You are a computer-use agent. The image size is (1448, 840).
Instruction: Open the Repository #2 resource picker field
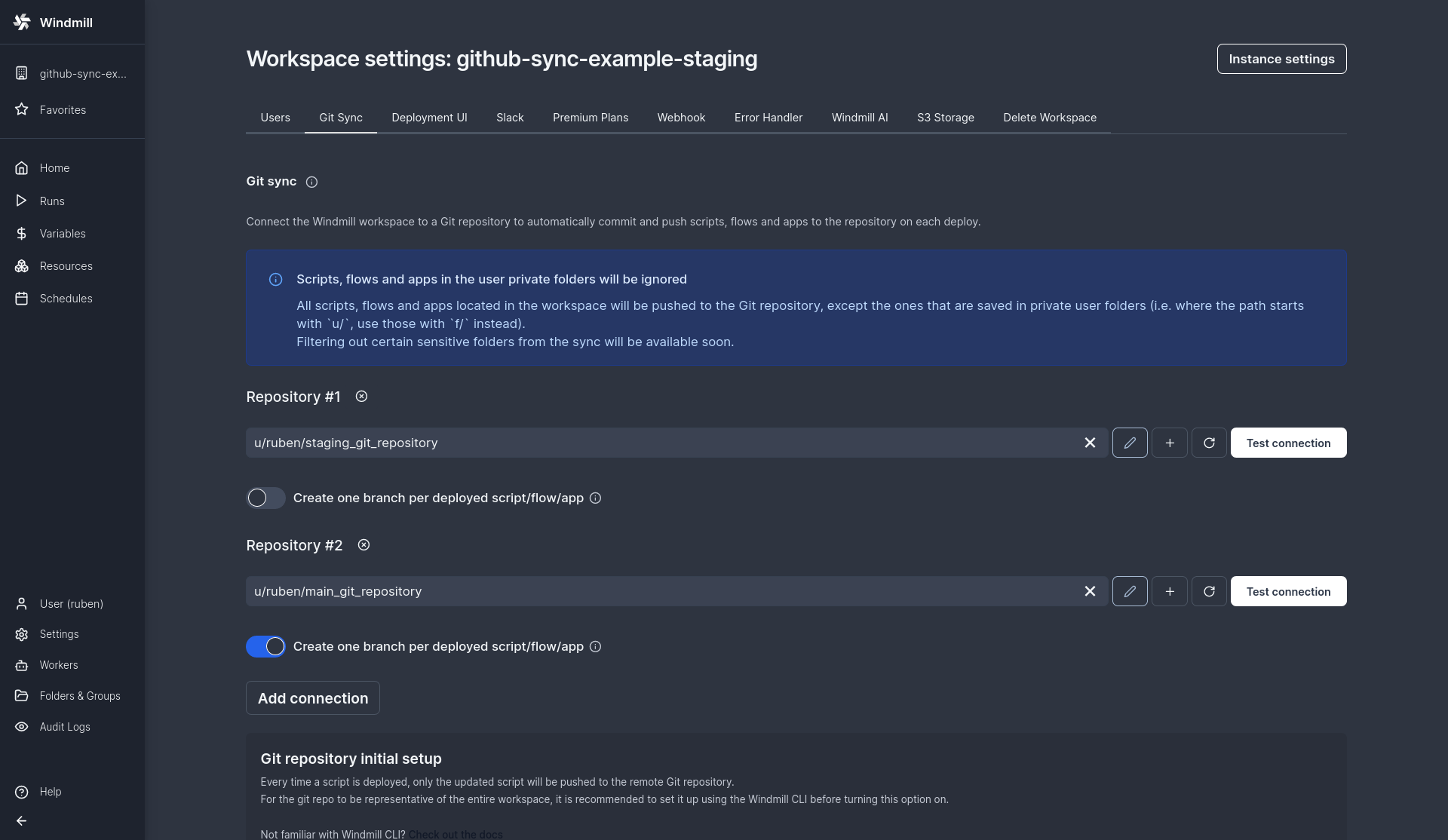[676, 591]
